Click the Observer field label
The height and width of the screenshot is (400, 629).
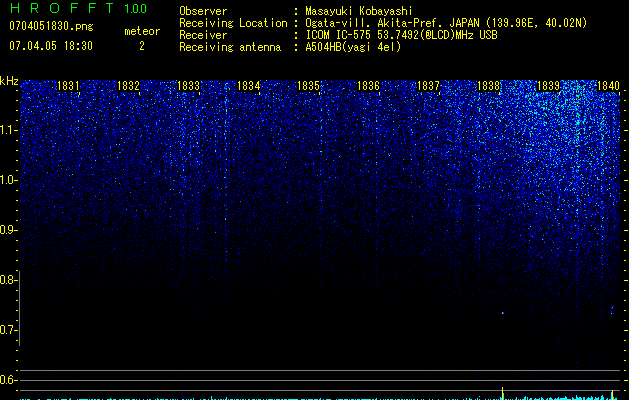[203, 11]
